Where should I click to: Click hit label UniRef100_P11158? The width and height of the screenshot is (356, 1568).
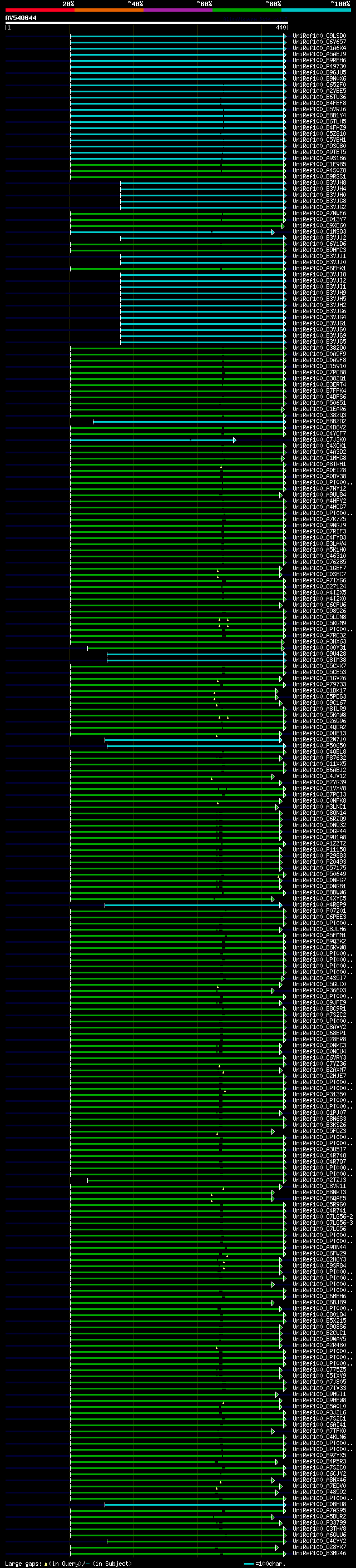click(x=319, y=850)
